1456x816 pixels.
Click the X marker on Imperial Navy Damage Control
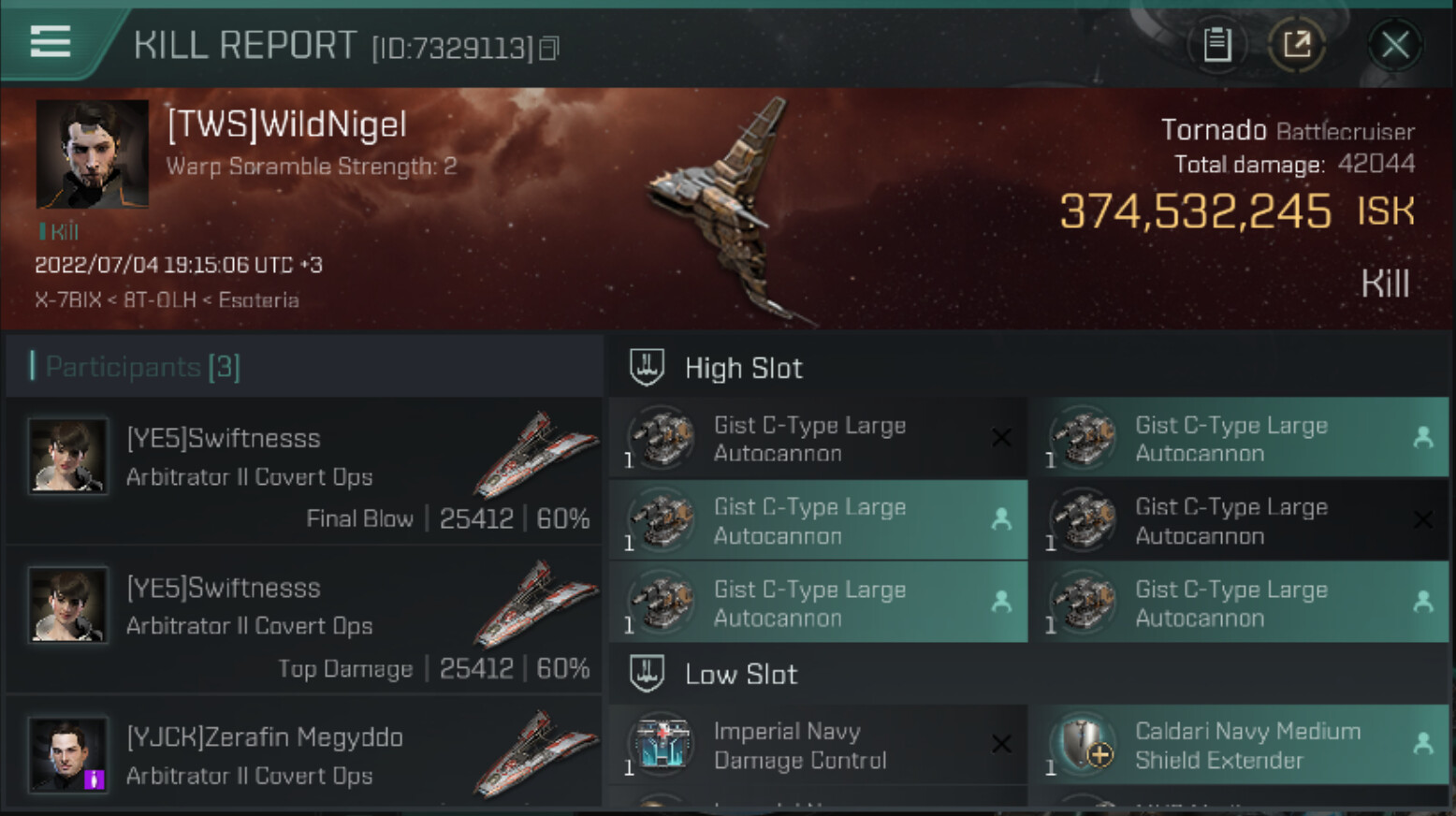tap(1001, 744)
